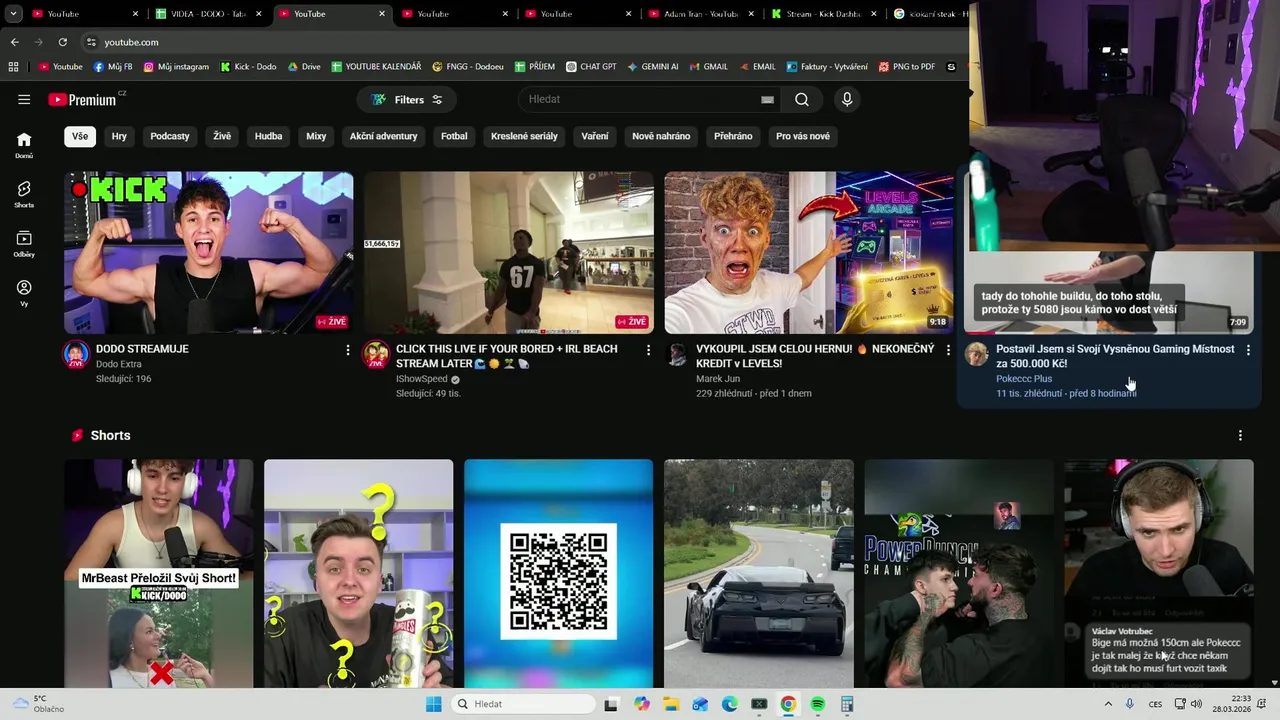
Task: Open the Kick - Dodo bookmark
Action: [248, 67]
